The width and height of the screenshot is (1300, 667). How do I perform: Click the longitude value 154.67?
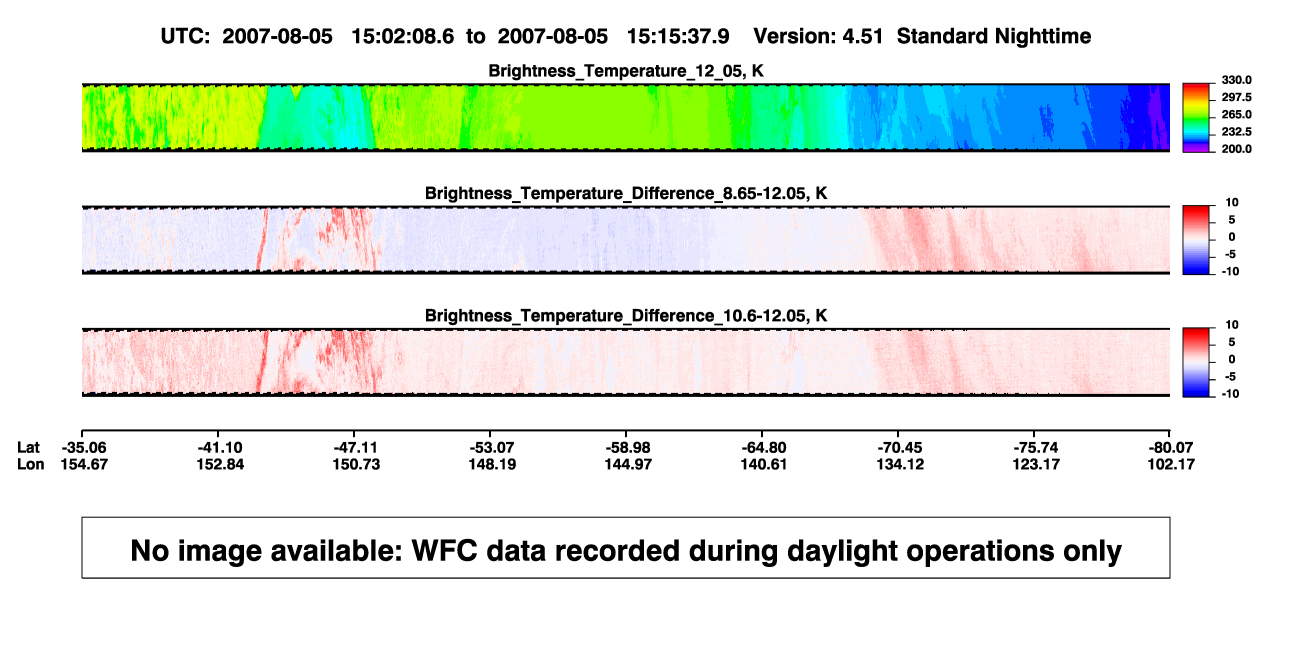(84, 464)
